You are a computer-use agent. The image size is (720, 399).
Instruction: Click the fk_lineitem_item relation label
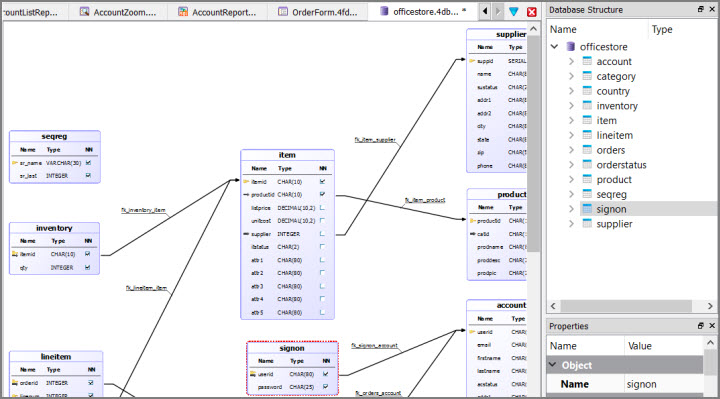pyautogui.click(x=146, y=288)
